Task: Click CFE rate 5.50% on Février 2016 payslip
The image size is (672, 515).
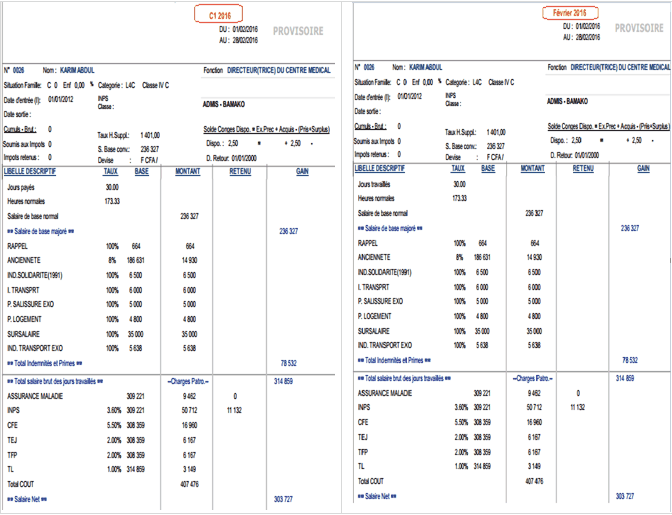Action: pyautogui.click(x=461, y=422)
